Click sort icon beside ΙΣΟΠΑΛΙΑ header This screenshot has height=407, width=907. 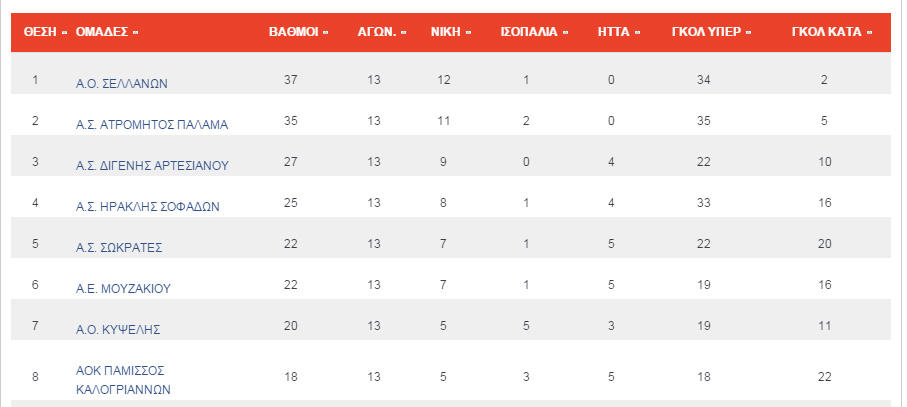565,33
